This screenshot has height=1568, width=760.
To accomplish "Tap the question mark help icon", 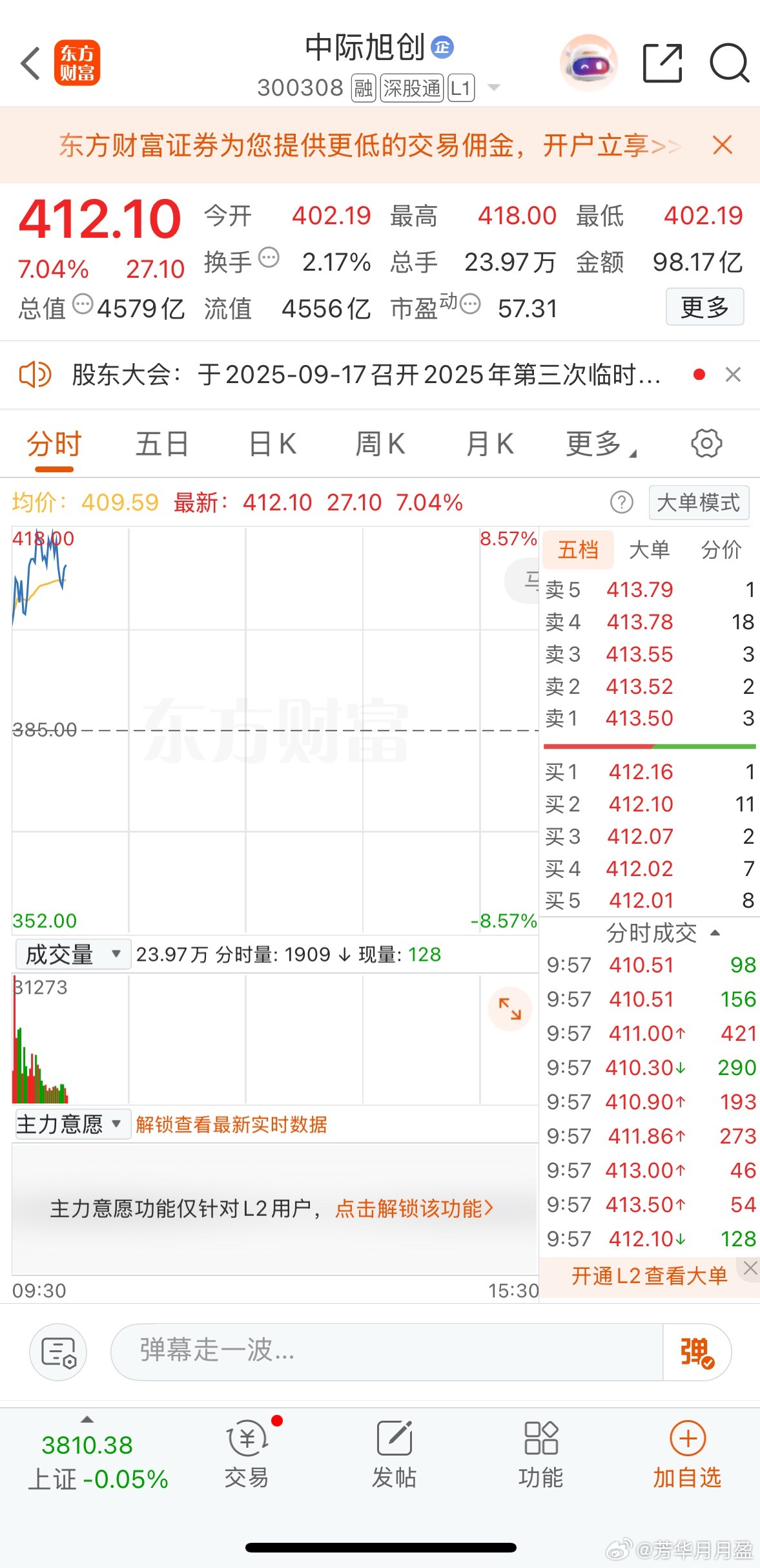I will 622,502.
